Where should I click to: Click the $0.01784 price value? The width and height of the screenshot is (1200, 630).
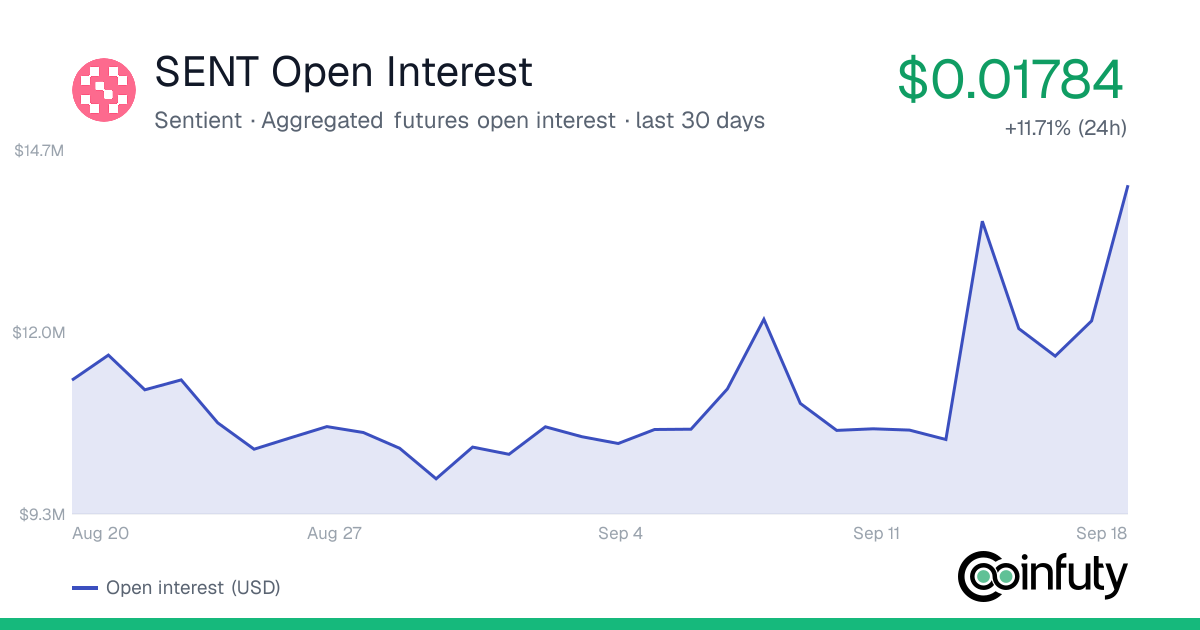1012,80
